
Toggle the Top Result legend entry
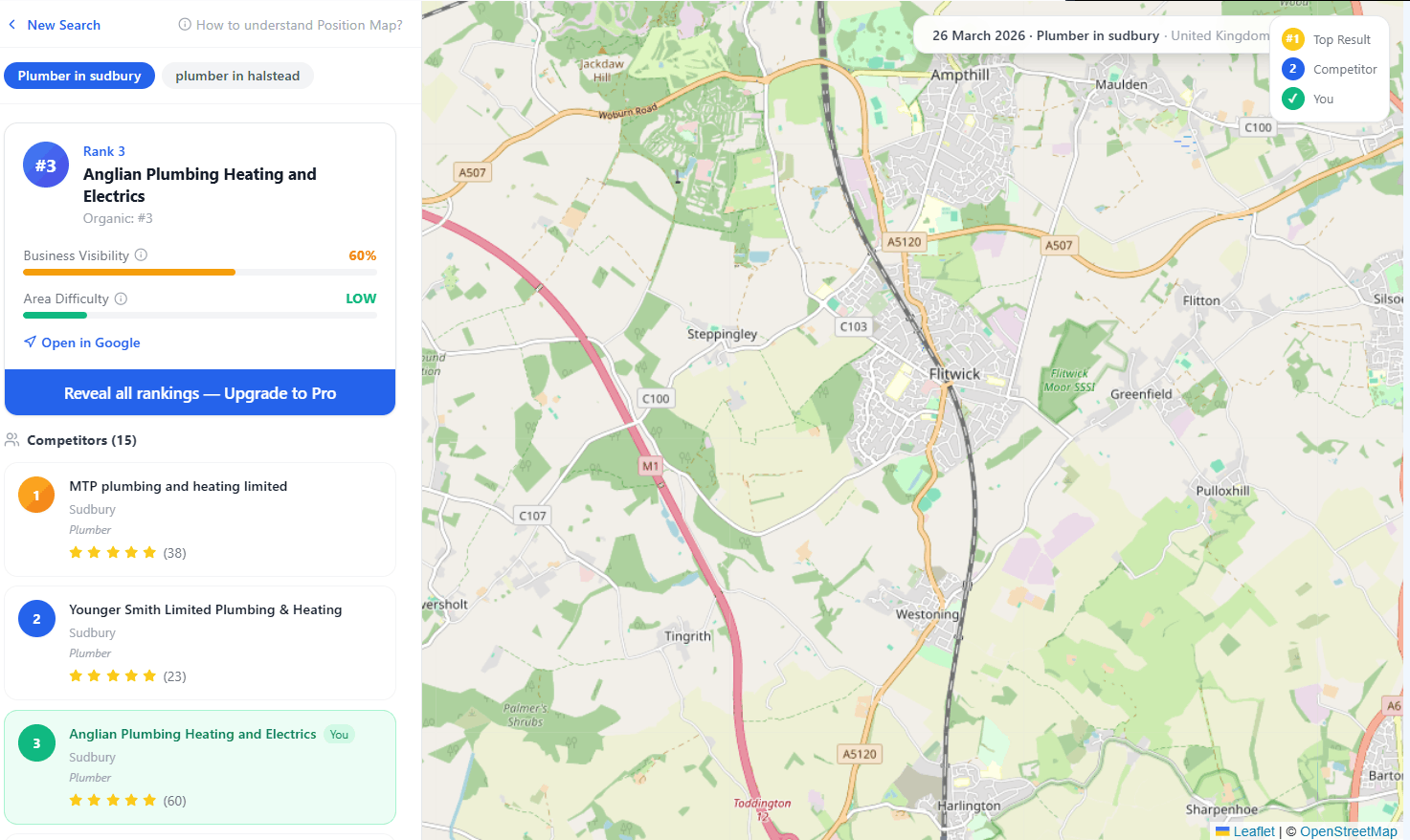[x=1330, y=39]
